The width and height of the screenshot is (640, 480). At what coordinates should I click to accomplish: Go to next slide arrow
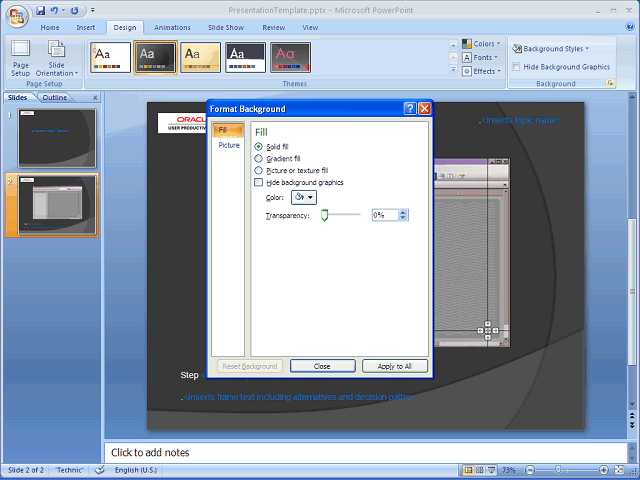coord(632,425)
